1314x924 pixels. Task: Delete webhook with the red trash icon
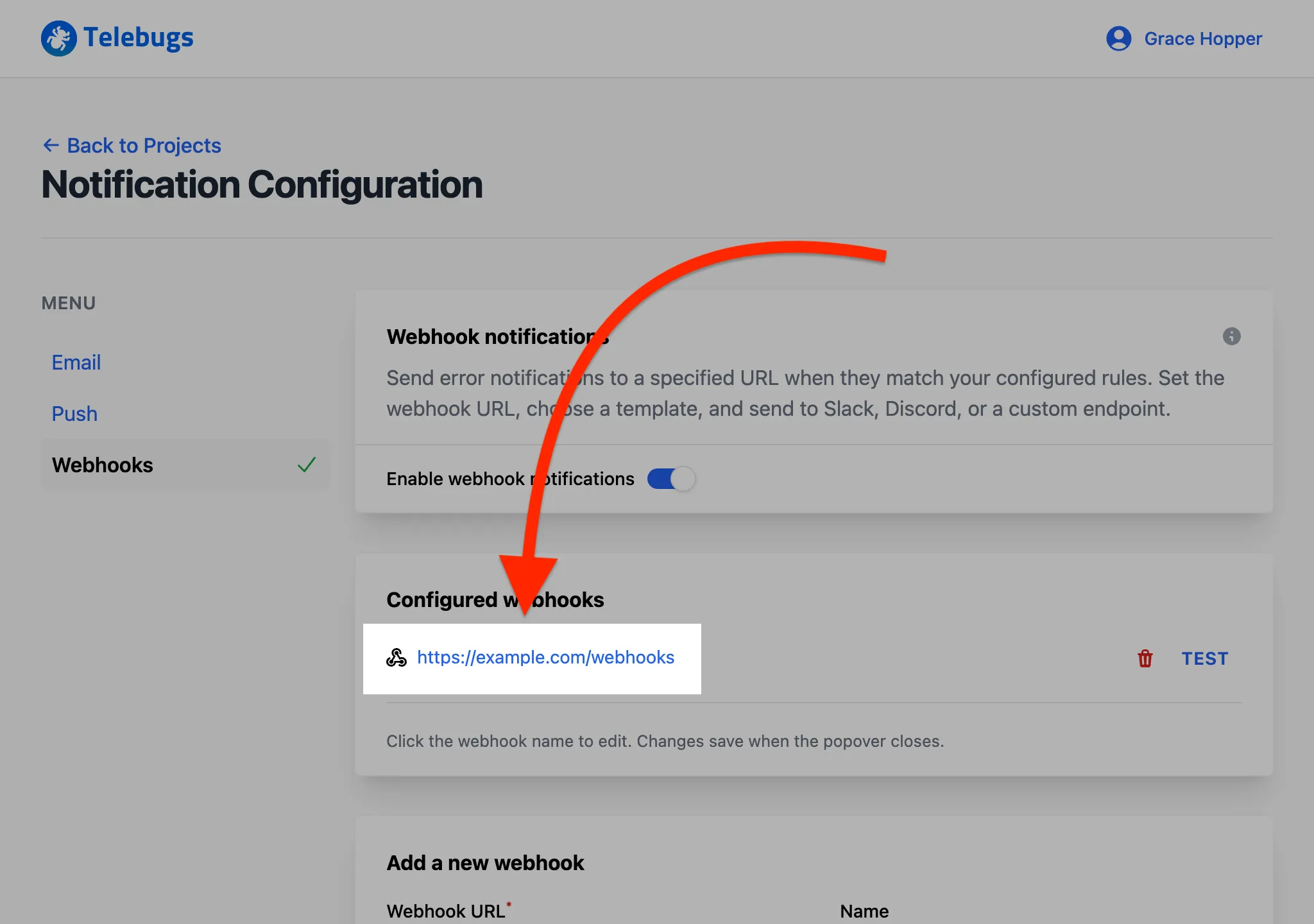coord(1145,659)
